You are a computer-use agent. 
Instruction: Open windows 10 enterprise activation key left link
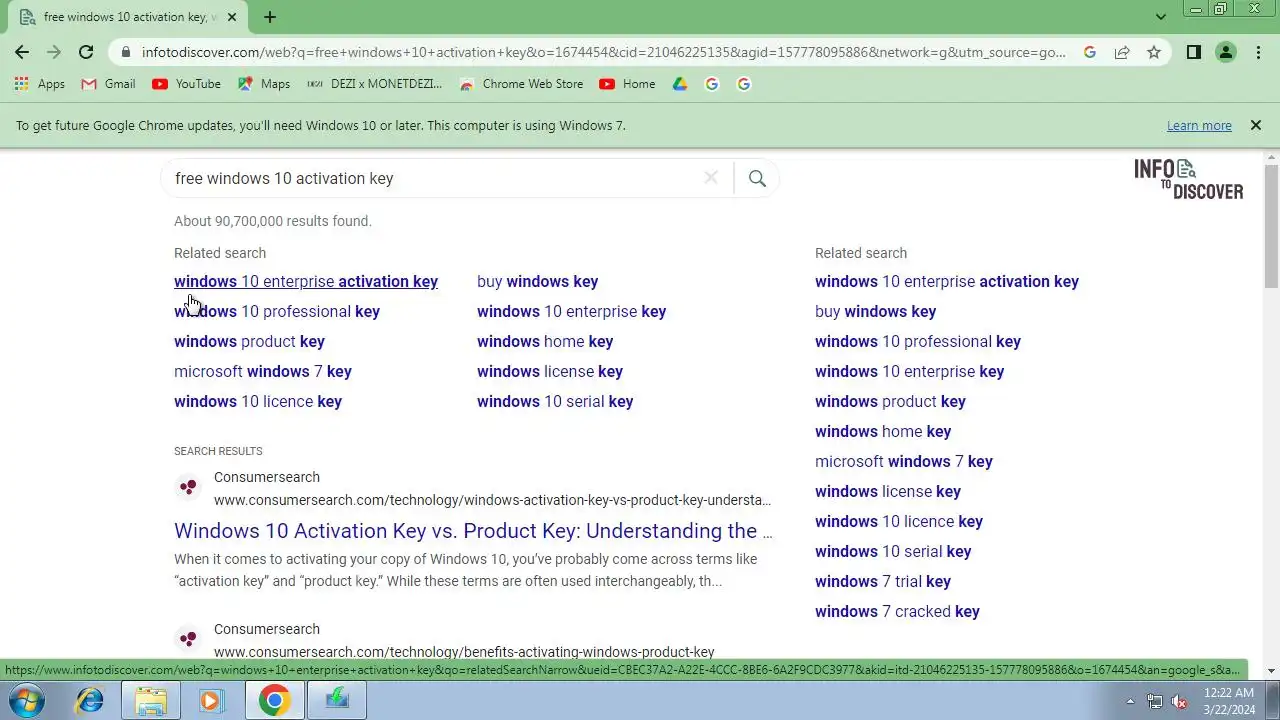306,282
